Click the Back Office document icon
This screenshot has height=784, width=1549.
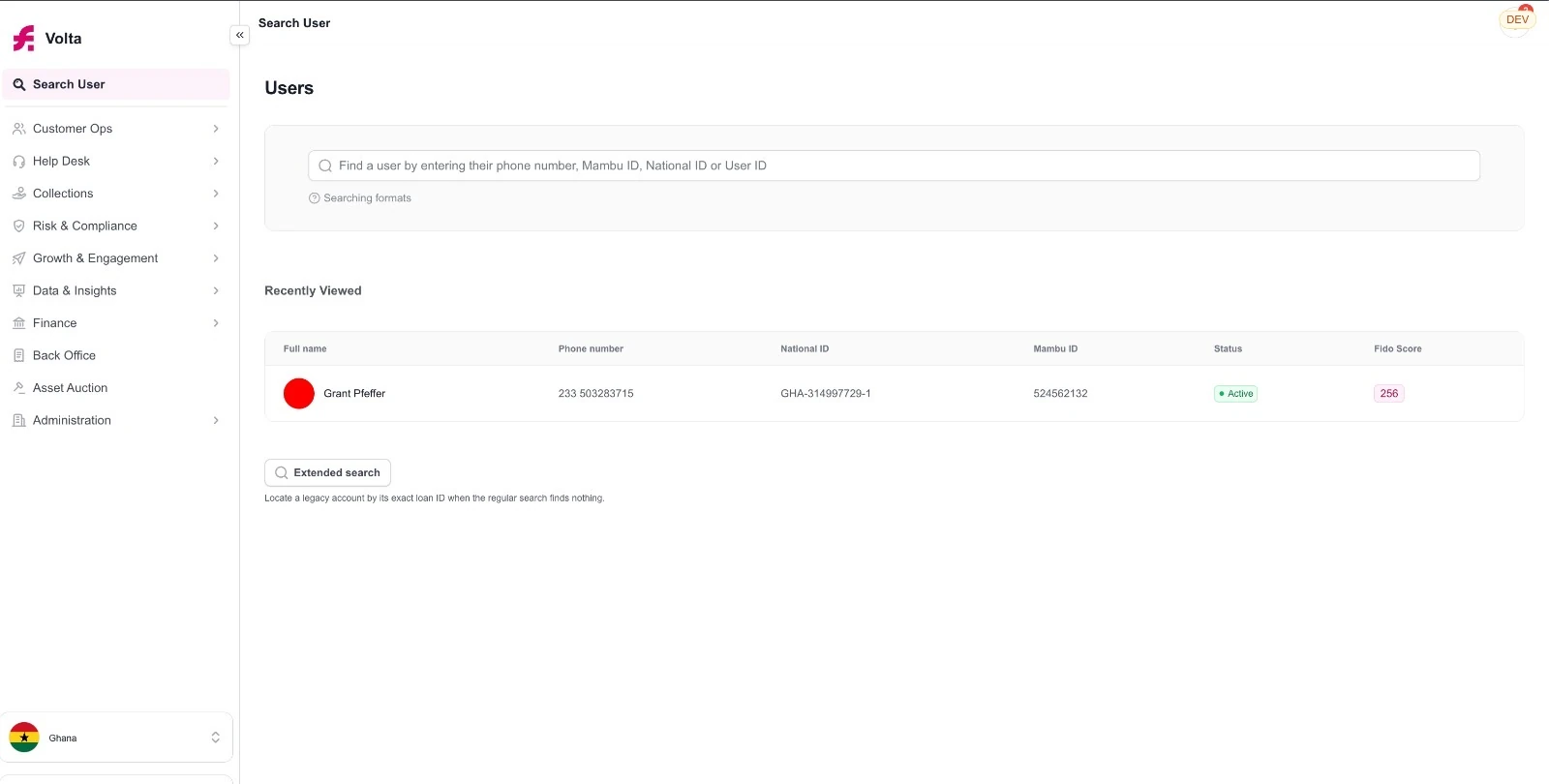click(x=19, y=355)
